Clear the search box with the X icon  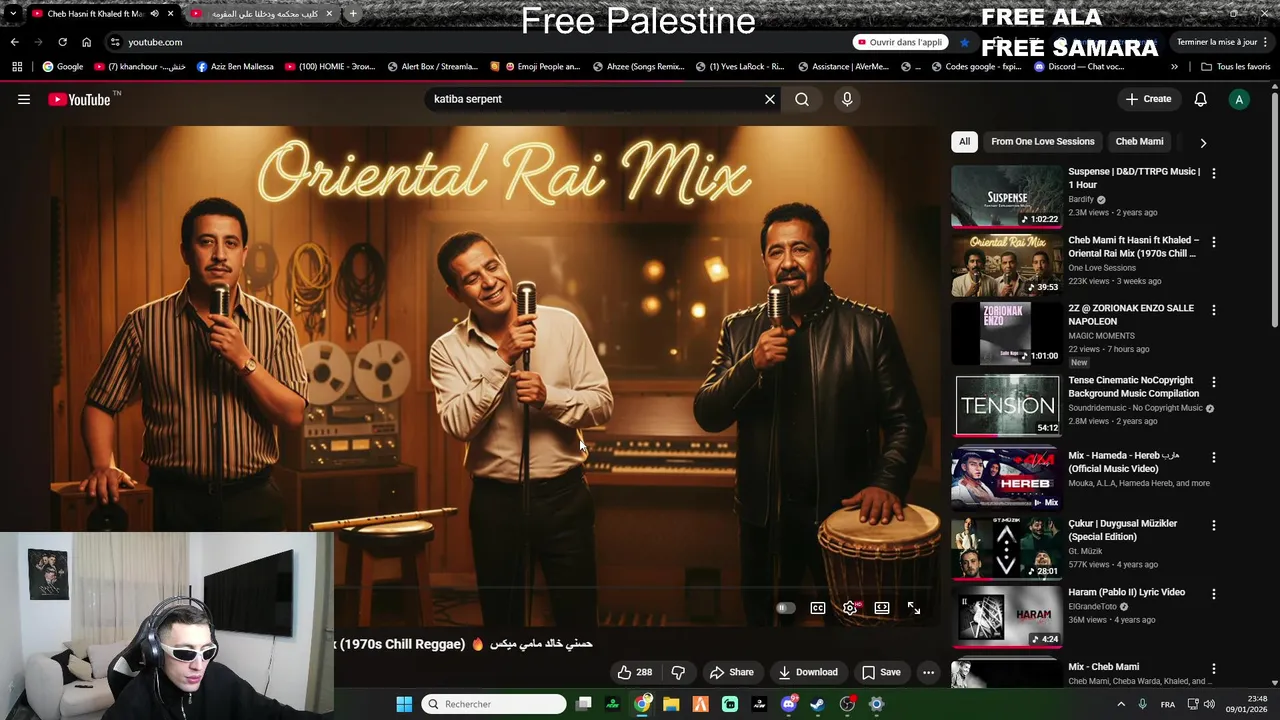pyautogui.click(x=770, y=99)
